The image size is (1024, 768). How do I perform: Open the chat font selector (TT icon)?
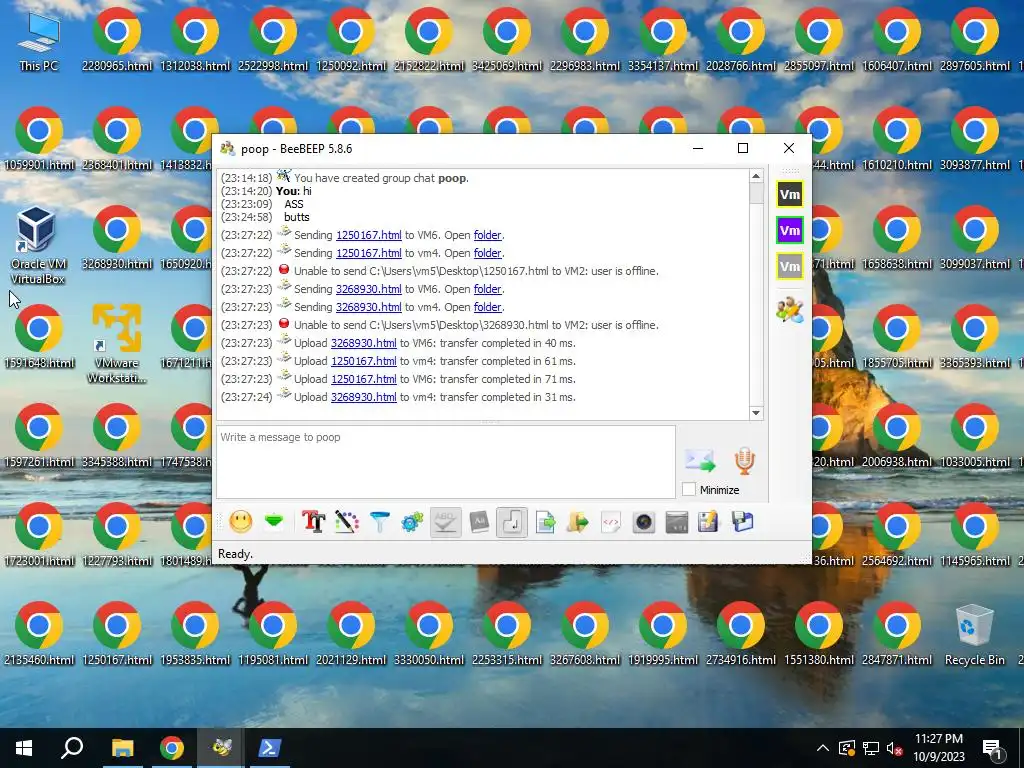313,522
